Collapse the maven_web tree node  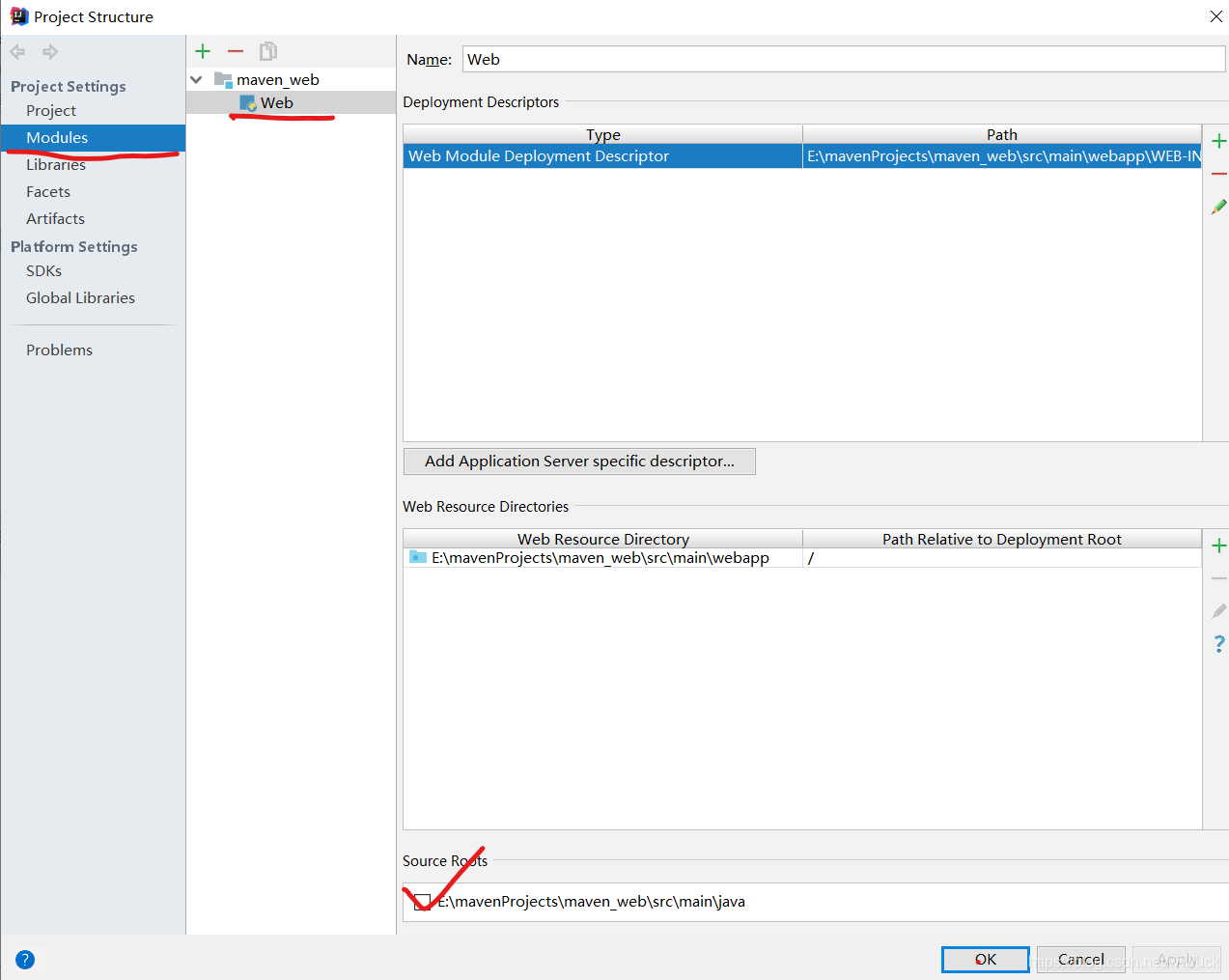[x=197, y=79]
